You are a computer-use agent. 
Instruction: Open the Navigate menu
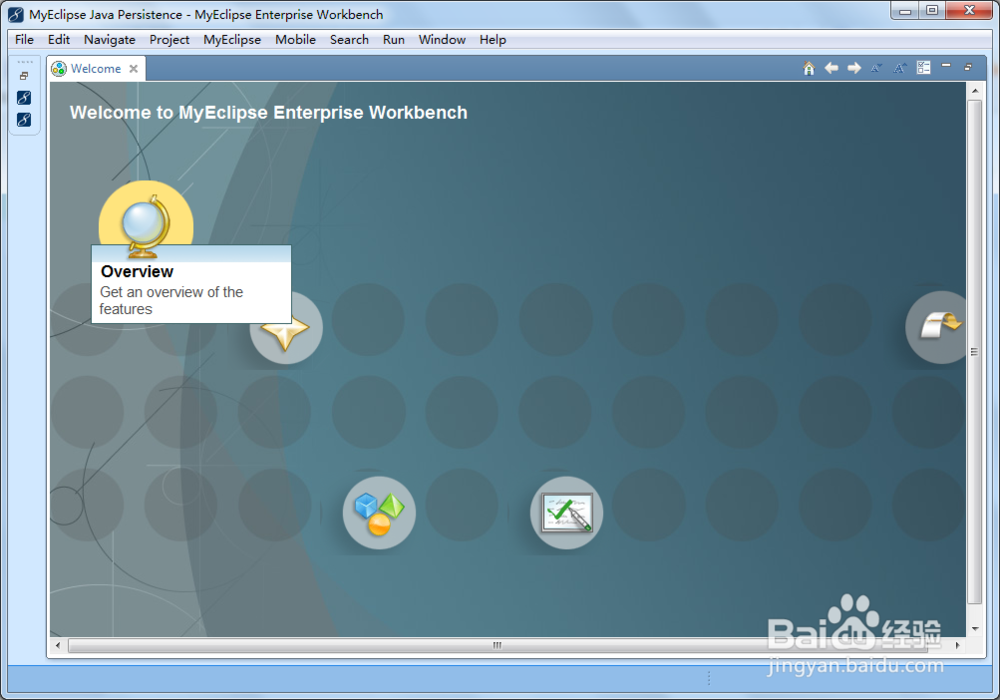pos(110,40)
